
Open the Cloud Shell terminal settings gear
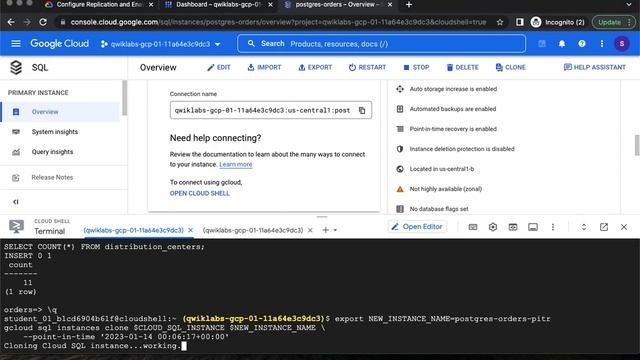point(493,227)
